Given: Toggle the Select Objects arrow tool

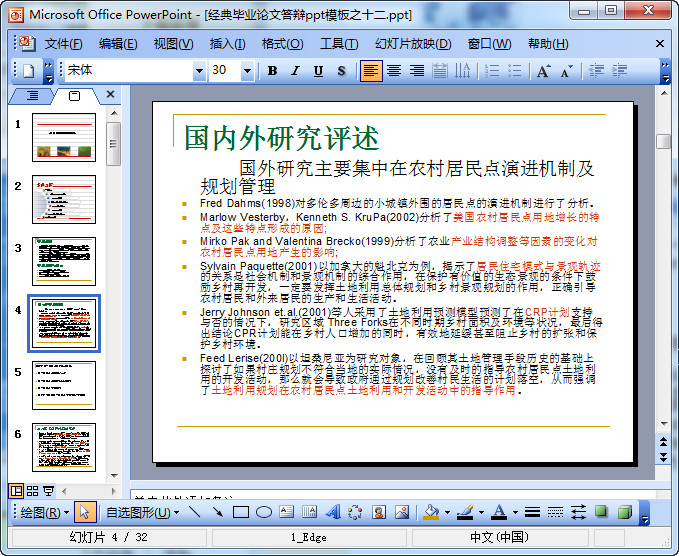Looking at the screenshot, I should pos(84,512).
